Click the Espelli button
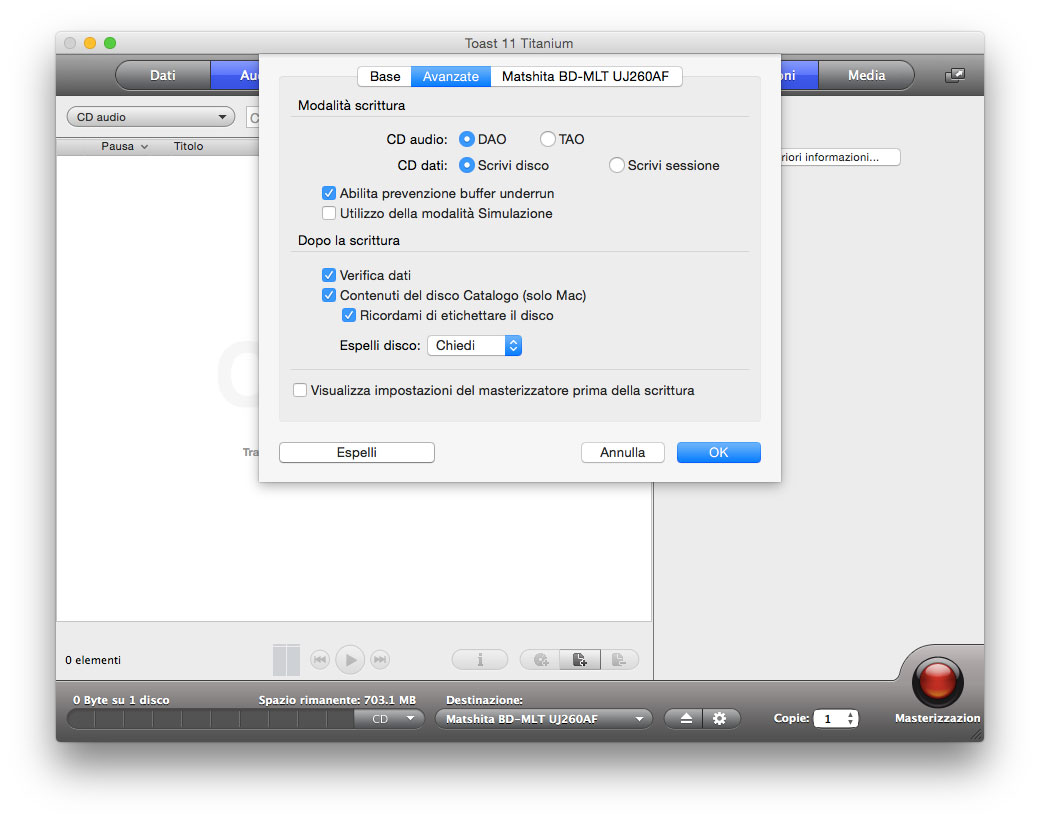1040x822 pixels. 357,452
